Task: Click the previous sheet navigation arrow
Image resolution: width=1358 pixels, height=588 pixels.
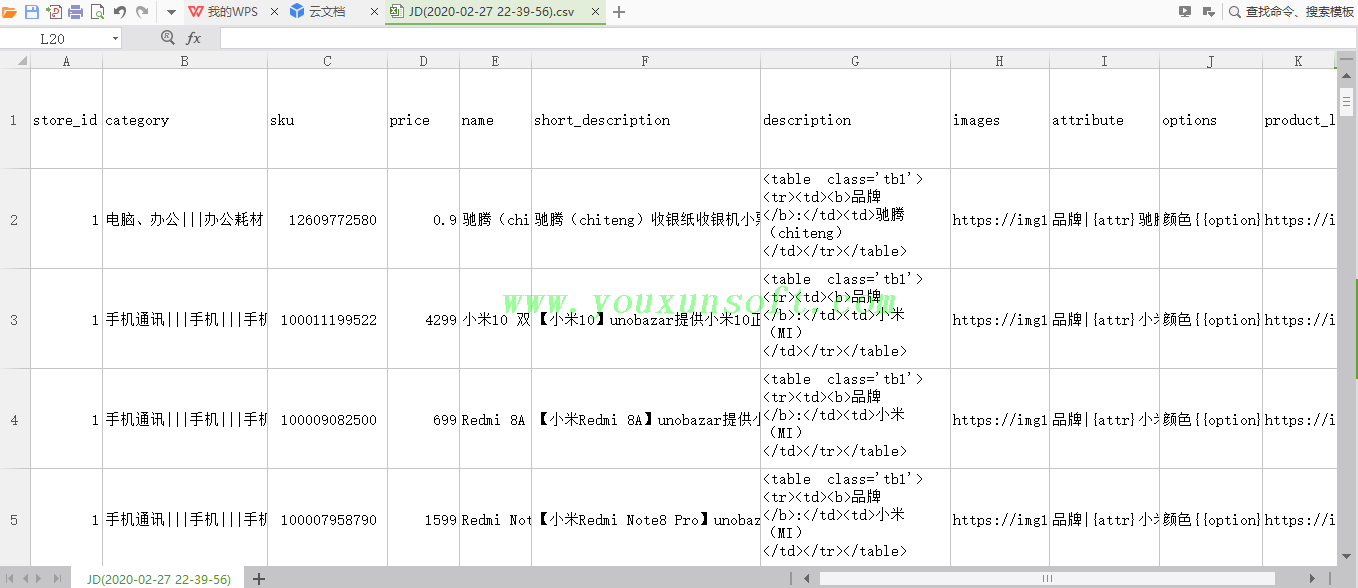Action: pyautogui.click(x=25, y=579)
